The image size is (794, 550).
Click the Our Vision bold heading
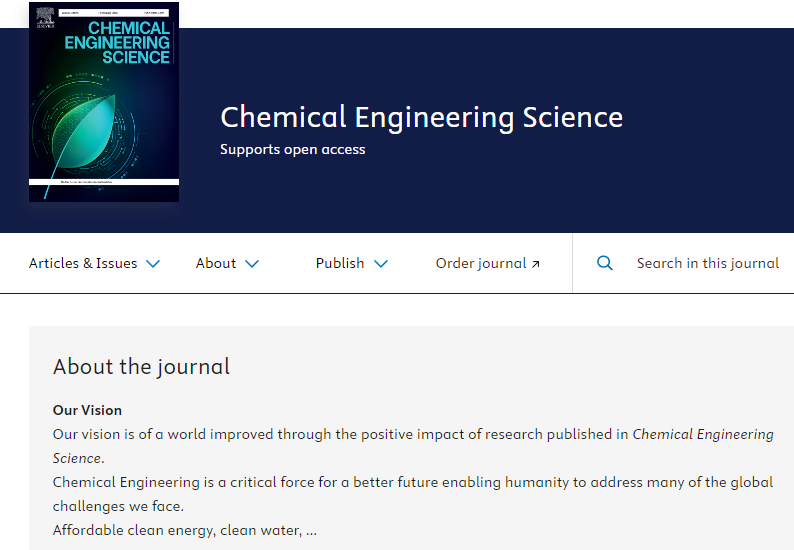(x=87, y=410)
